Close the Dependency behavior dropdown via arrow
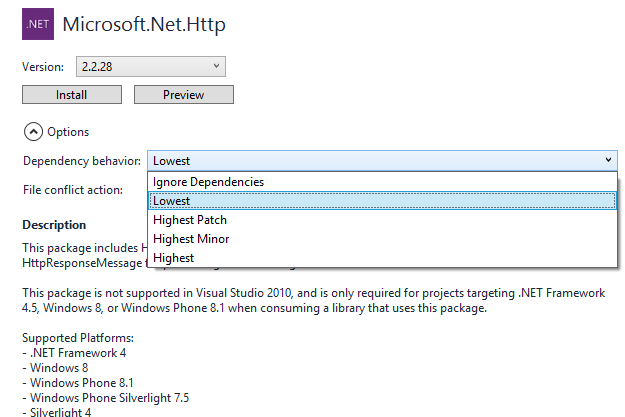Image resolution: width=625 pixels, height=417 pixels. (608, 160)
